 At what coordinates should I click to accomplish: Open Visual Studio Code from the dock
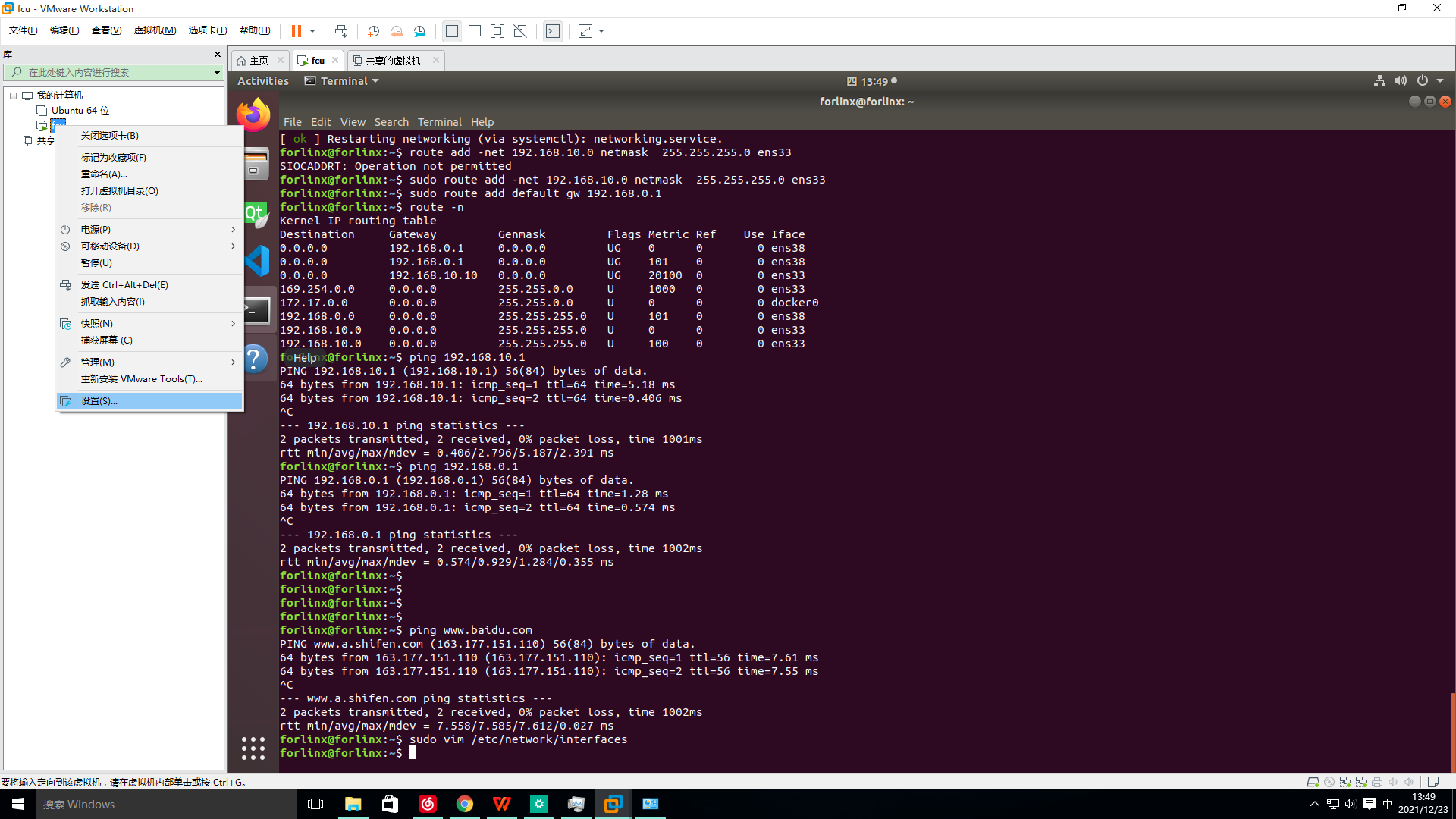pyautogui.click(x=257, y=261)
